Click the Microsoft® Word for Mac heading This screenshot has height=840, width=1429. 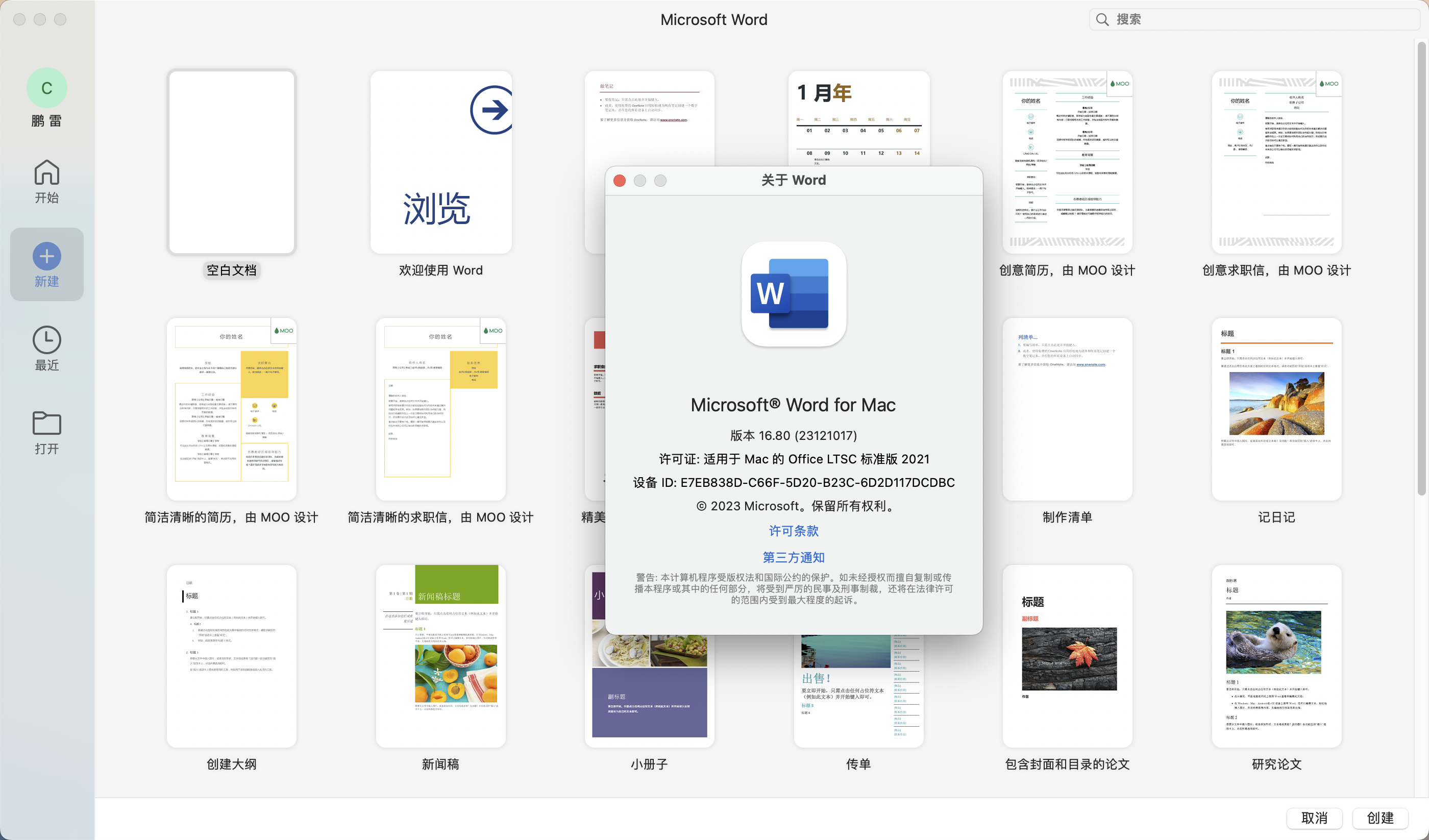(x=793, y=404)
